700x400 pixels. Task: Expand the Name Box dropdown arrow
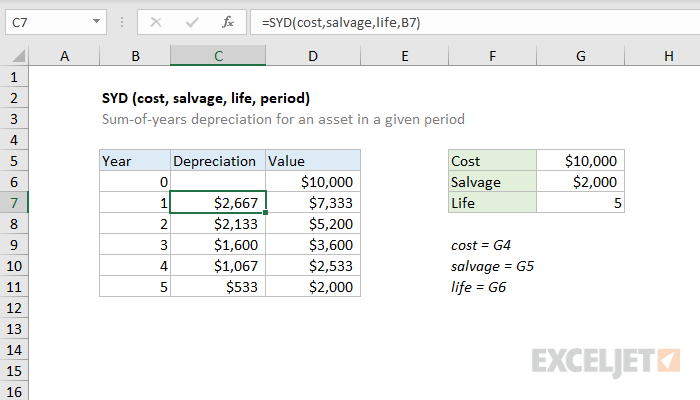[x=96, y=21]
